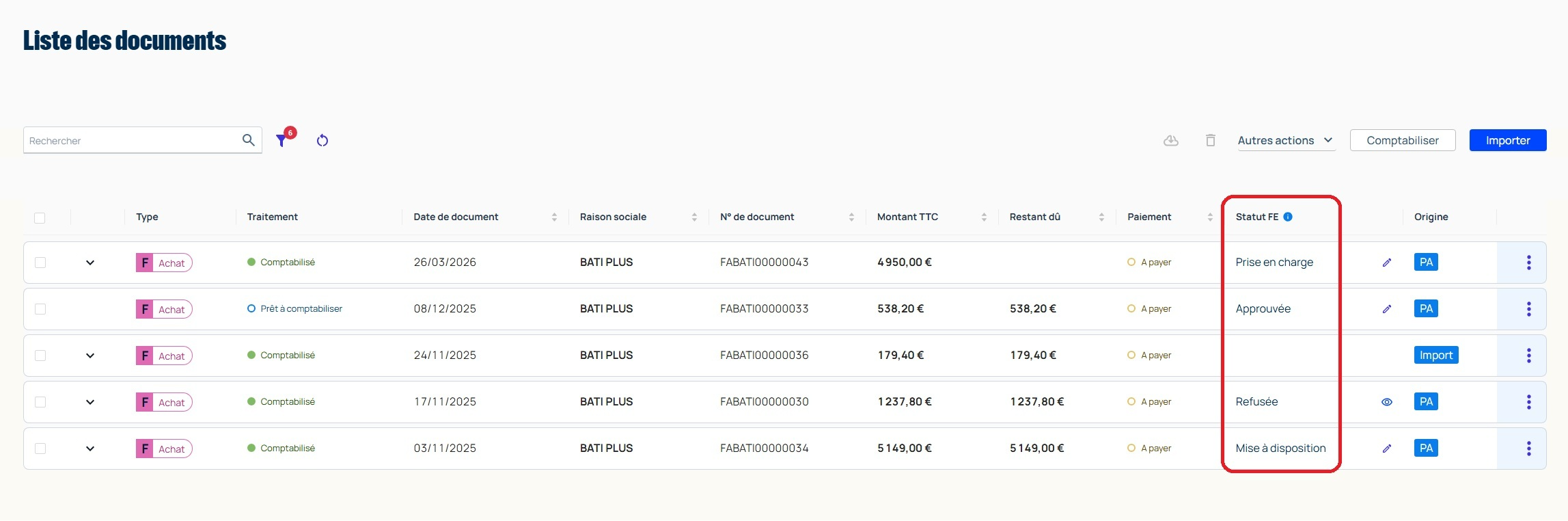Open three-dot menu for FABATI00000036
The image size is (1568, 521).
click(x=1529, y=356)
